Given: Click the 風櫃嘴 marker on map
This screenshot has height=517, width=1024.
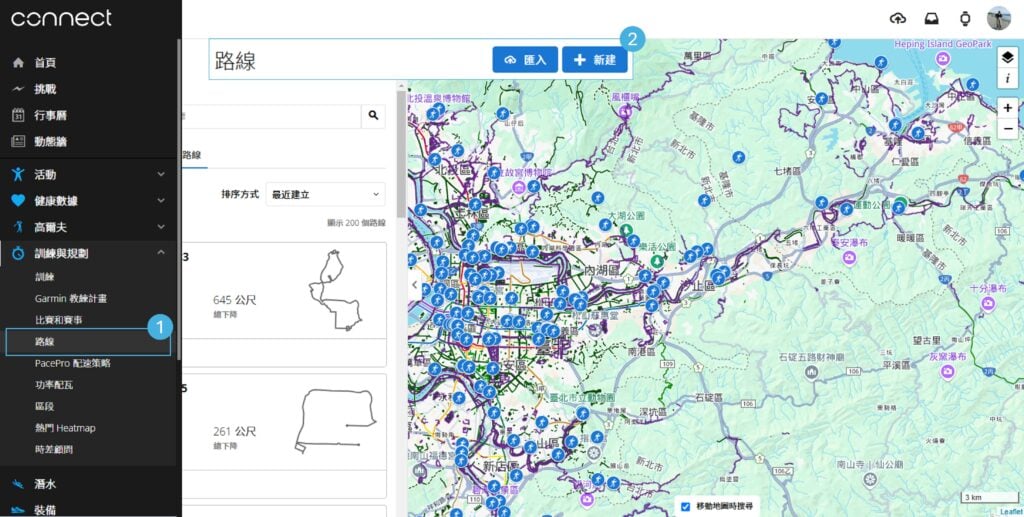Looking at the screenshot, I should pos(626,111).
